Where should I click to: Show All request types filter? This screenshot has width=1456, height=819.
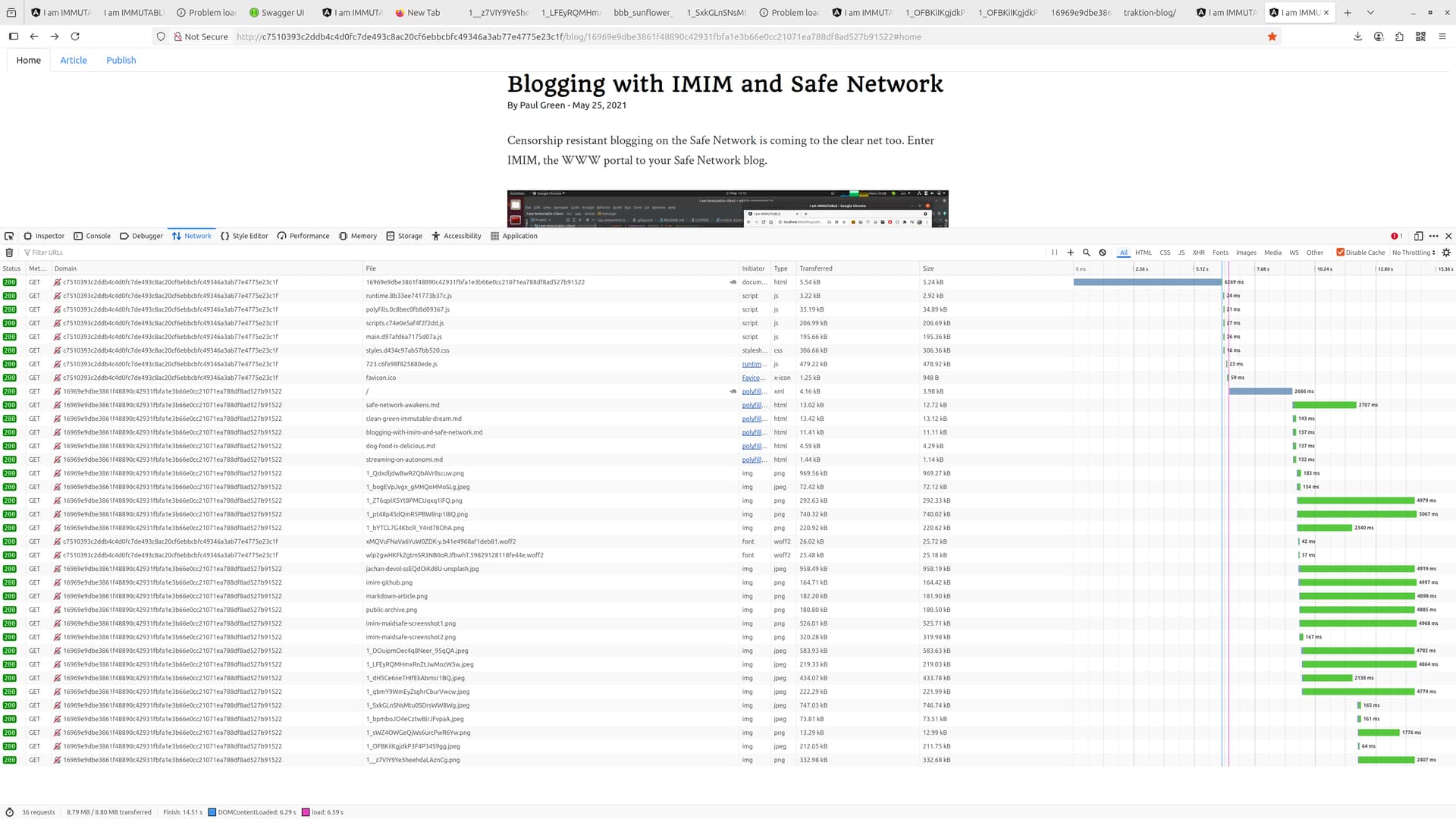1124,253
